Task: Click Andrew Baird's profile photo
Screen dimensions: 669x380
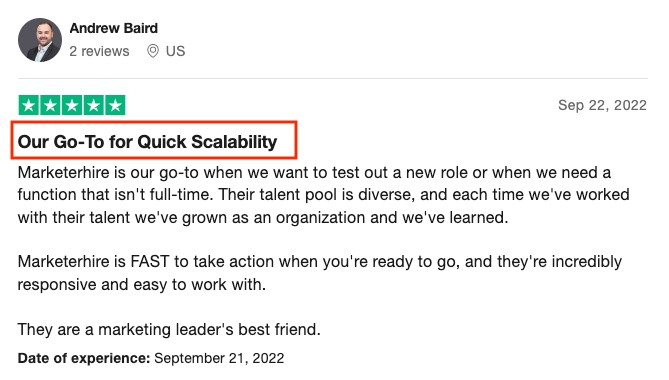Action: 40,40
